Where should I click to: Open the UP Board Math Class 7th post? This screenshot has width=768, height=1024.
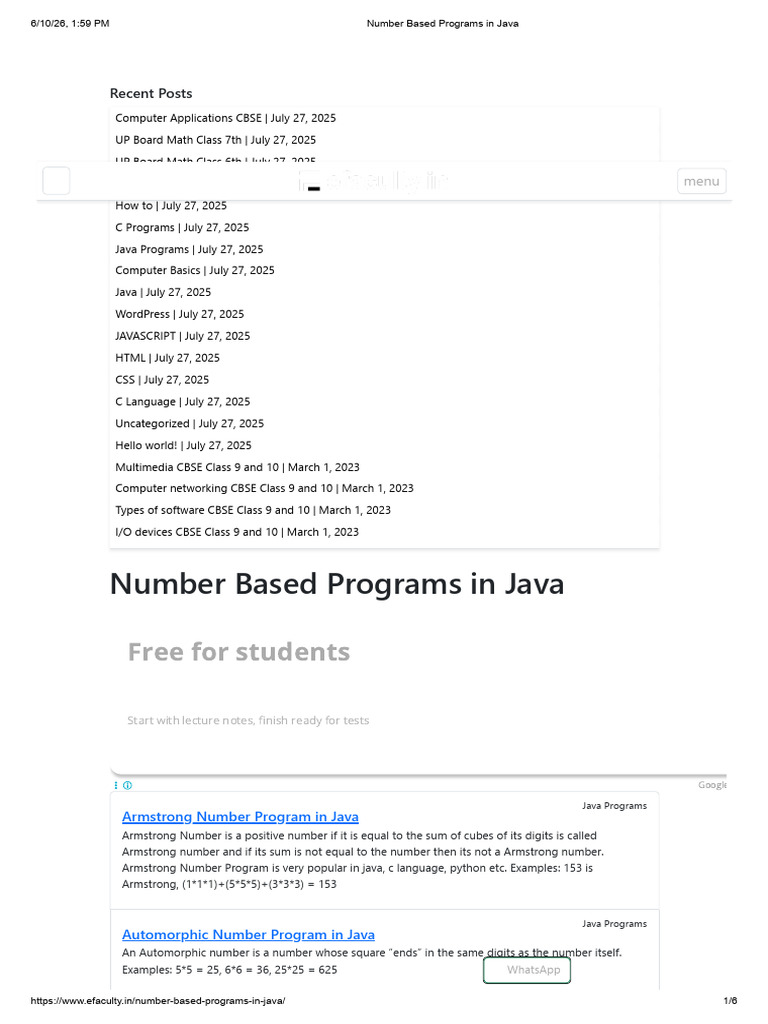pyautogui.click(x=178, y=140)
